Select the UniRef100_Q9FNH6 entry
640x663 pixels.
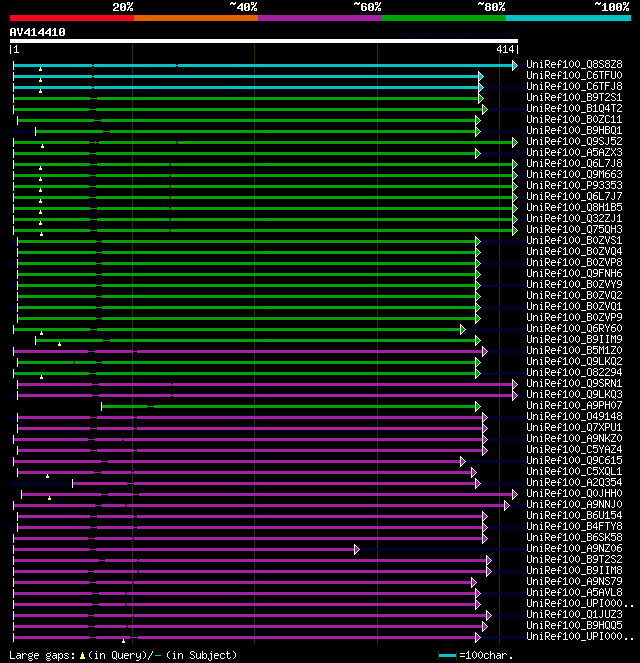pos(574,273)
